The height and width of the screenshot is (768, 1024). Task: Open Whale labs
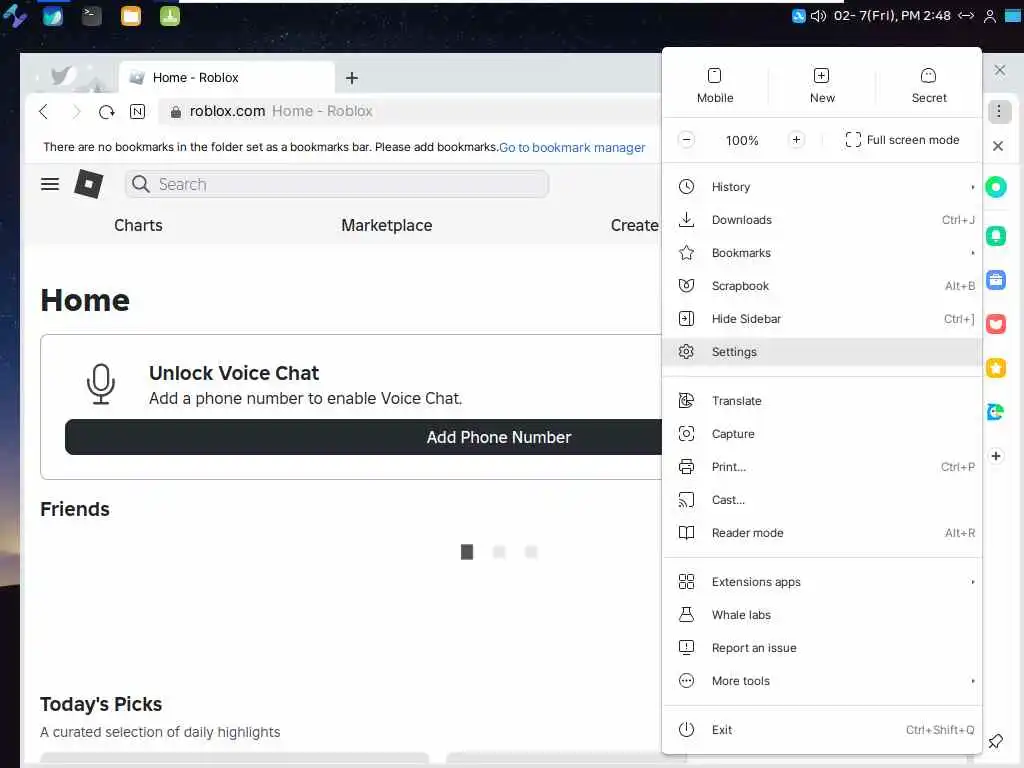(822, 615)
